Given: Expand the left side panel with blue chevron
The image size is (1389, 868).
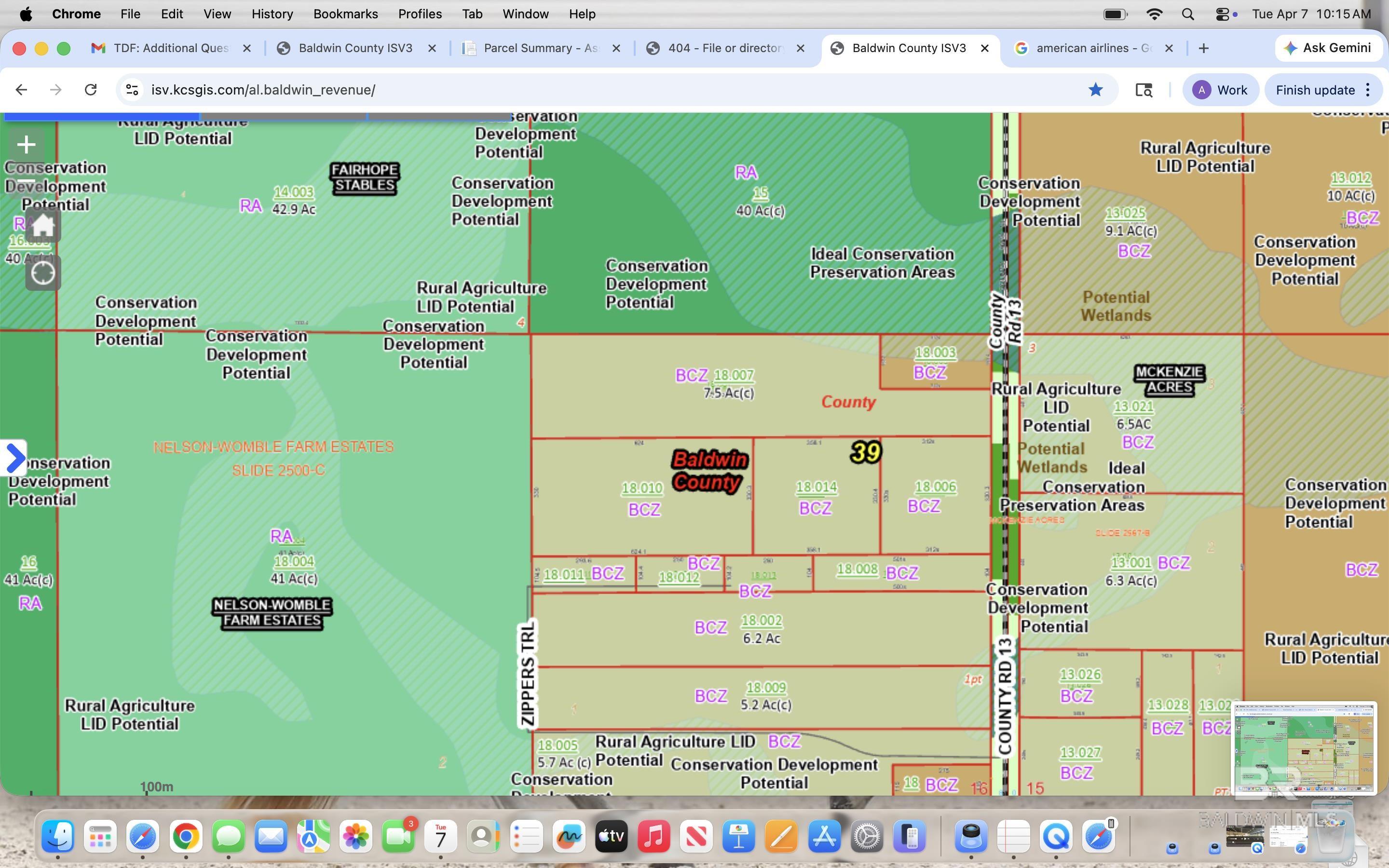Looking at the screenshot, I should click(14, 458).
